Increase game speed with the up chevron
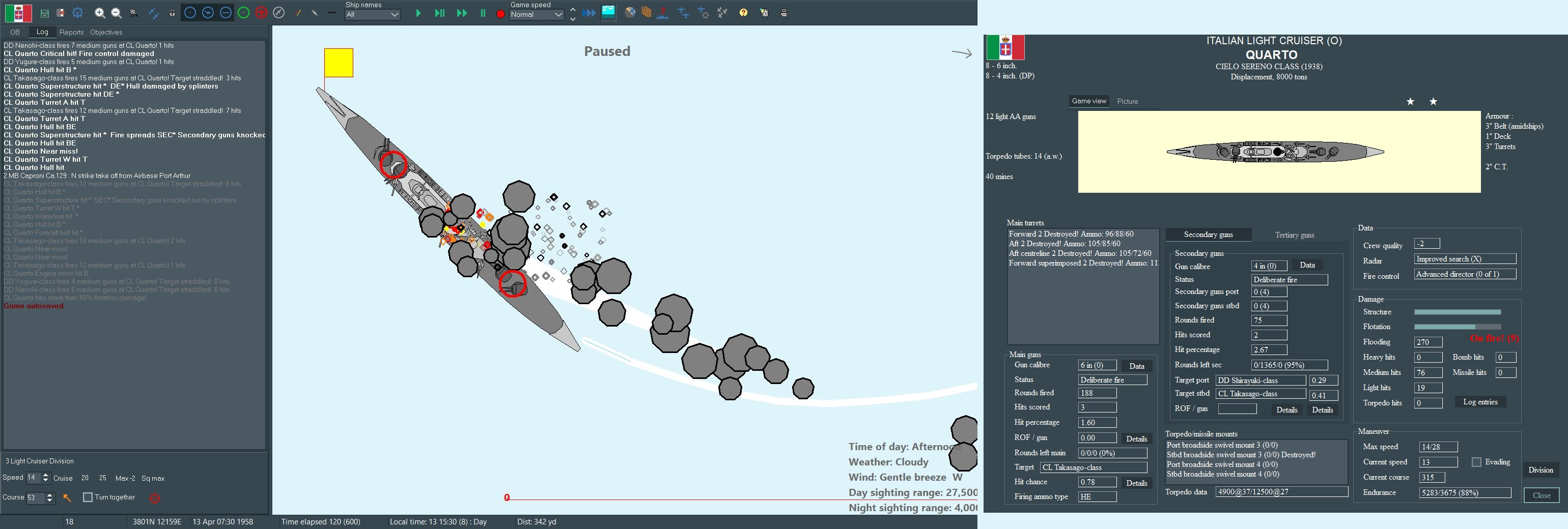The width and height of the screenshot is (1568, 529). point(573,9)
